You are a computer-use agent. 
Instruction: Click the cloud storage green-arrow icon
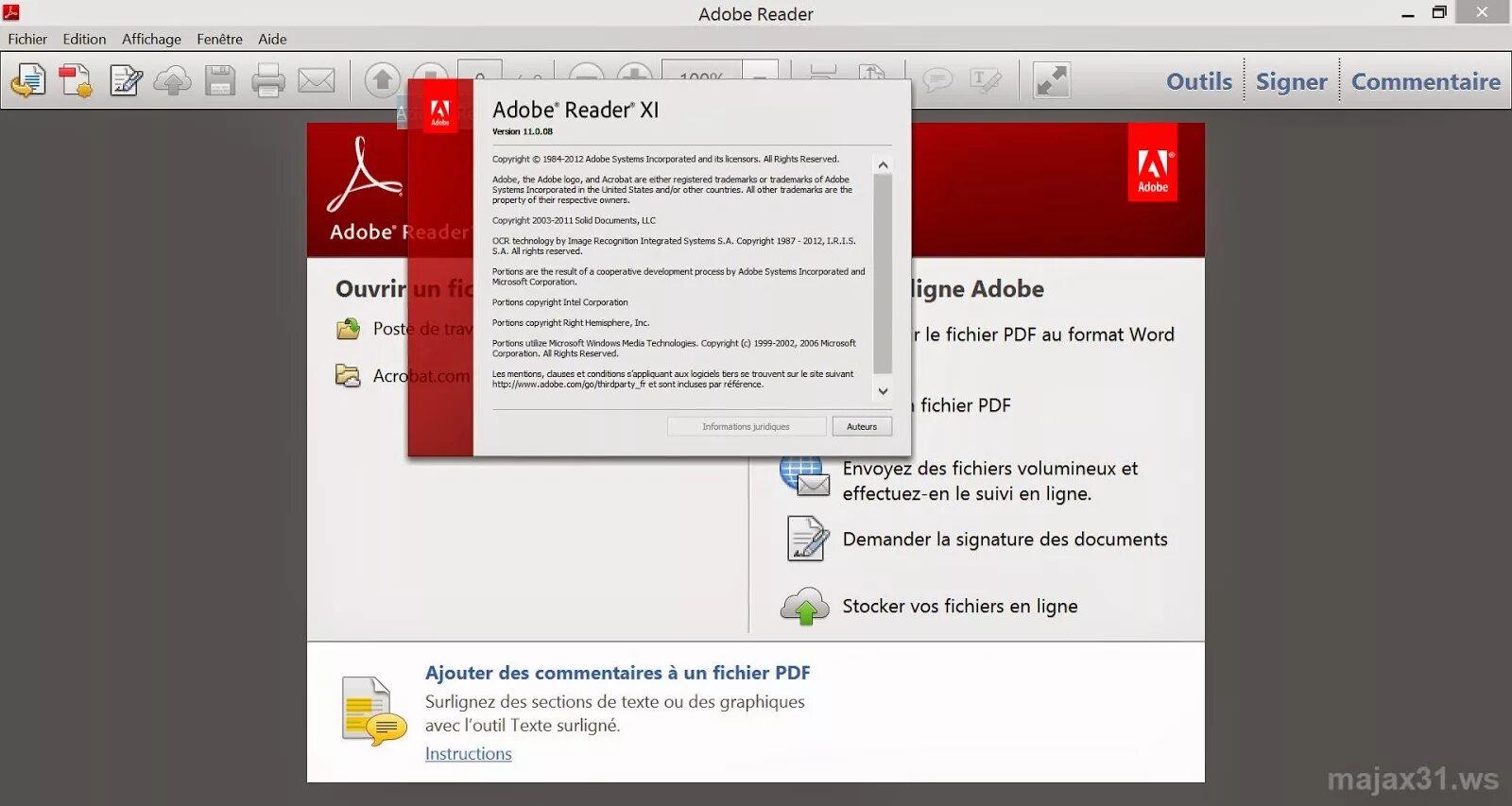pos(804,606)
